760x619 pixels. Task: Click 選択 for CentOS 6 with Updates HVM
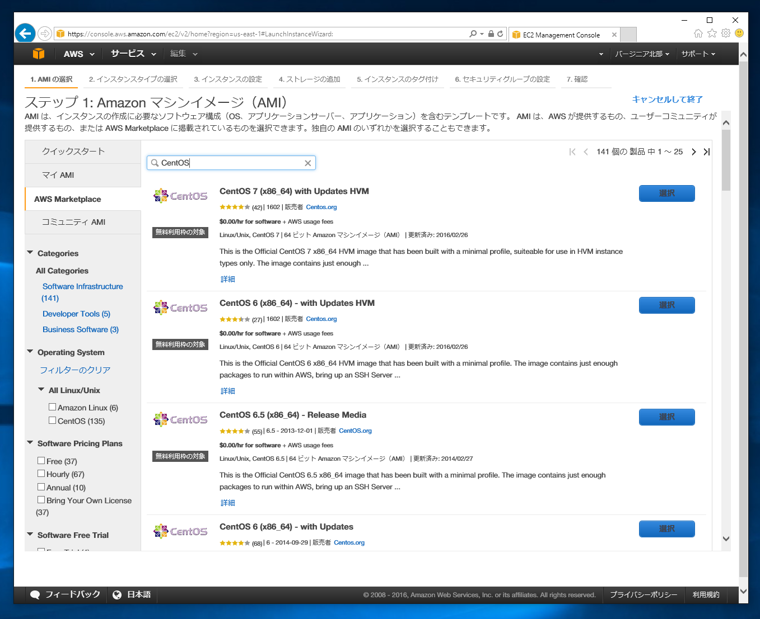click(666, 305)
